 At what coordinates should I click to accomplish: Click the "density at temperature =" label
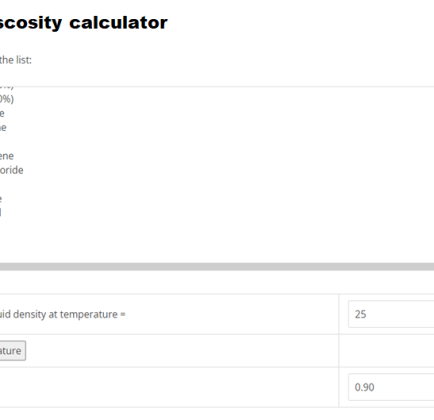[x=69, y=314]
